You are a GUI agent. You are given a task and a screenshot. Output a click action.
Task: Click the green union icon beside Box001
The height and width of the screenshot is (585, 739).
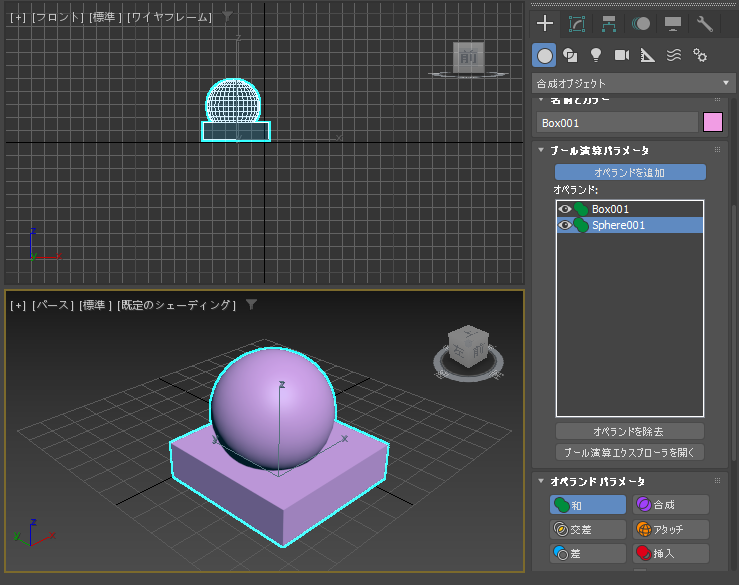[581, 209]
